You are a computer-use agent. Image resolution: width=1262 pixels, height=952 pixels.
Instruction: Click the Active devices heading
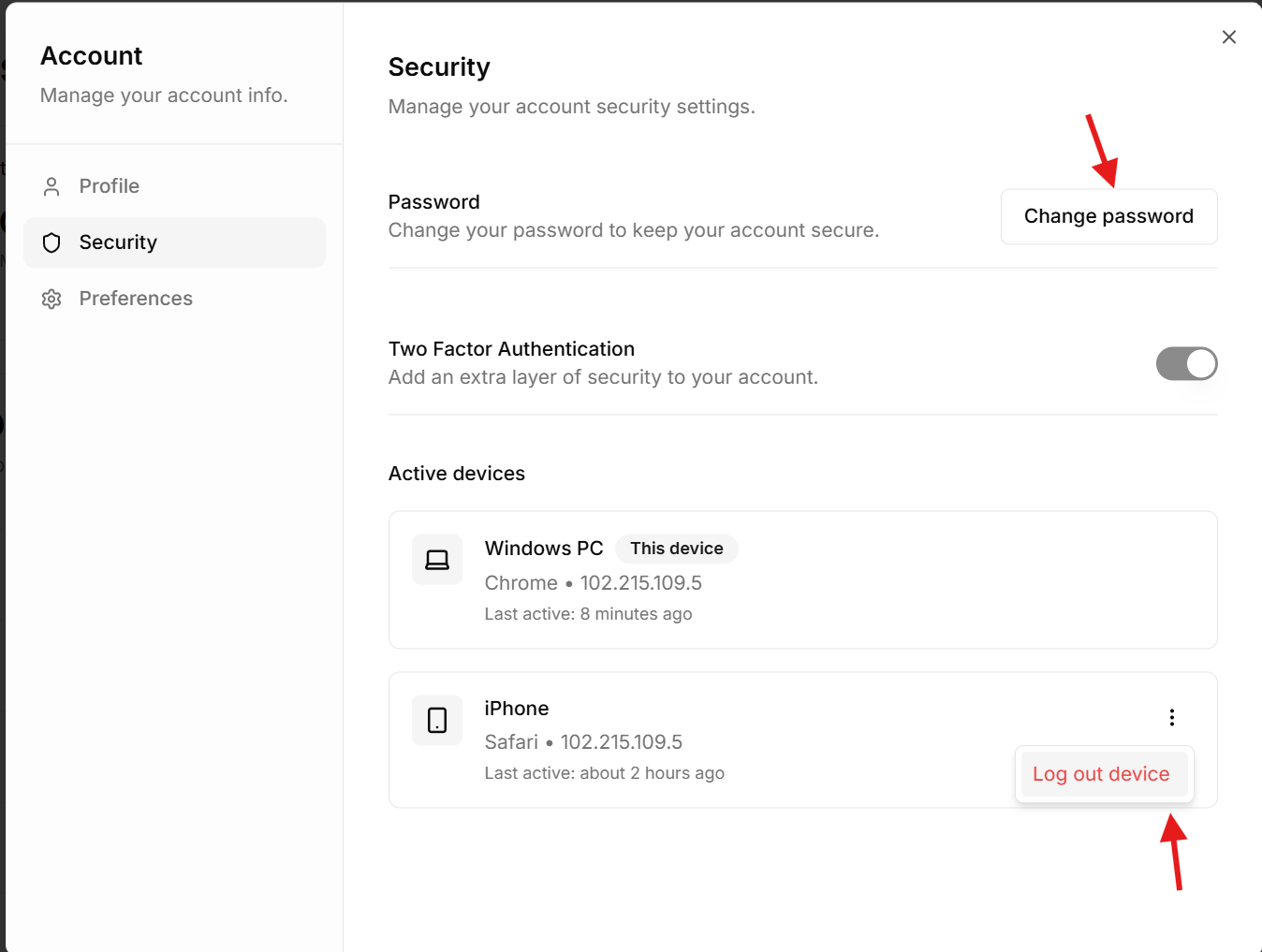pyautogui.click(x=457, y=474)
